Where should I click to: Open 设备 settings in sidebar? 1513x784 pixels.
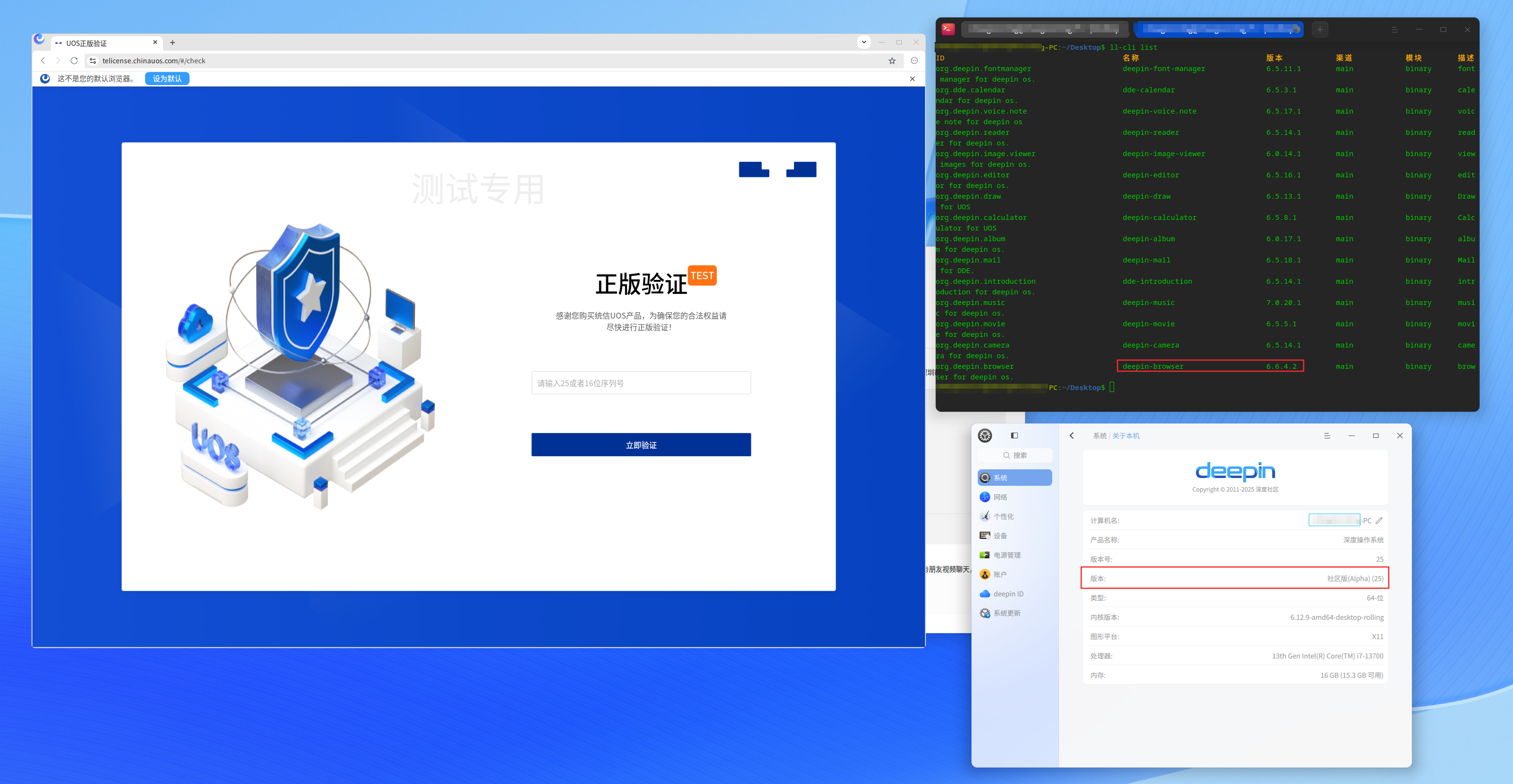pos(1014,536)
